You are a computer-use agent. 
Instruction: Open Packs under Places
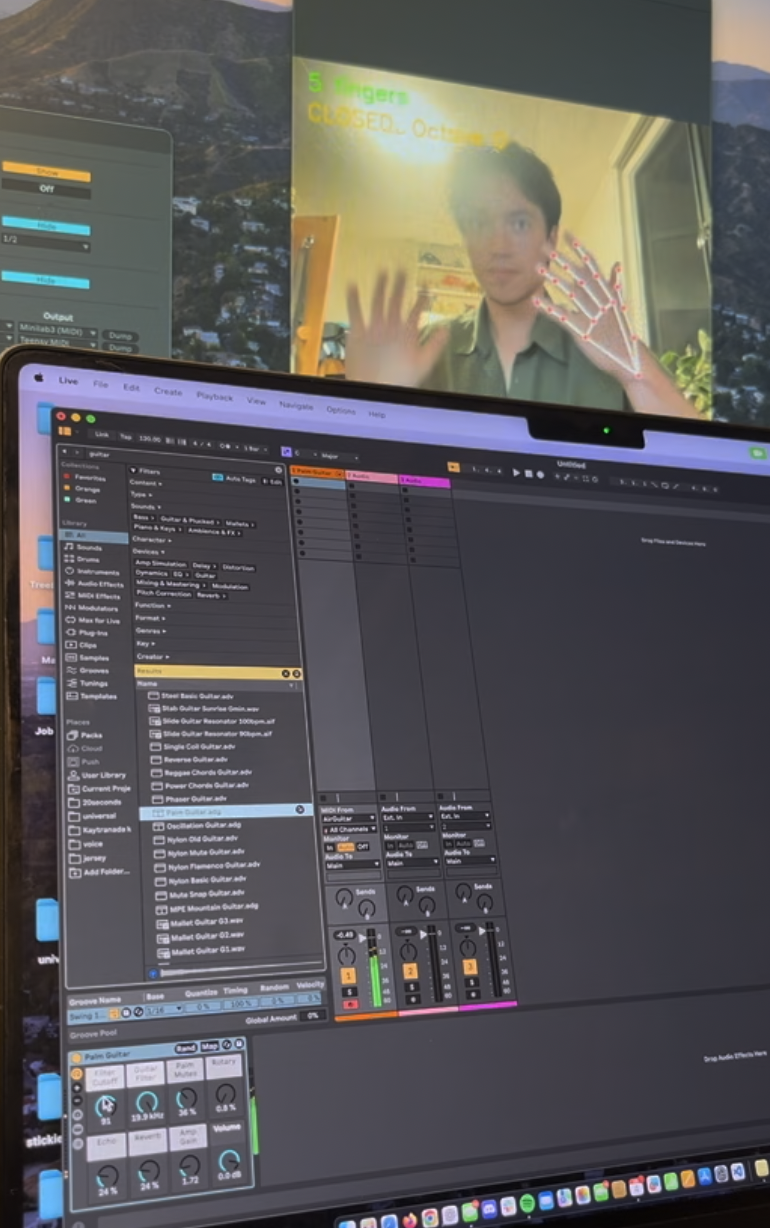[x=85, y=735]
